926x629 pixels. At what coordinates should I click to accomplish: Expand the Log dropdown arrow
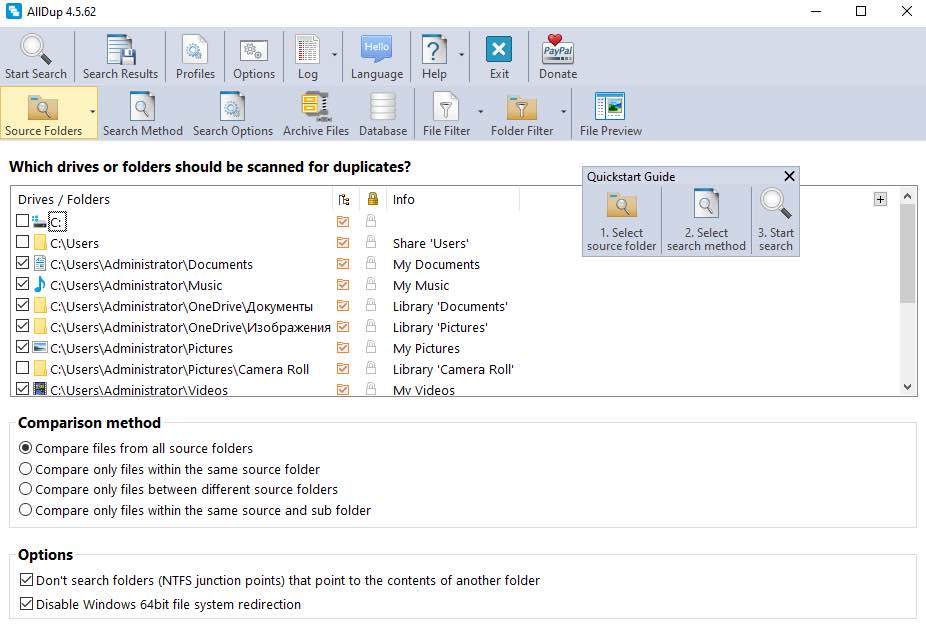(x=334, y=56)
